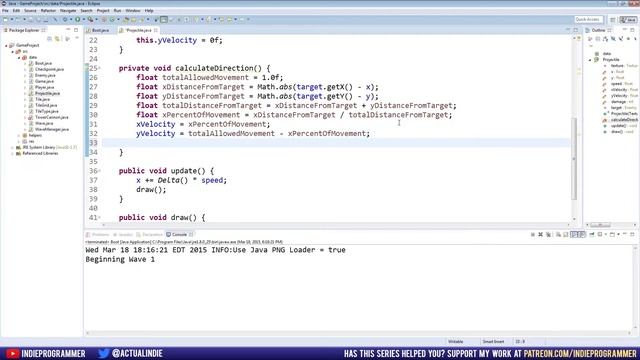Click the Run External Tools toolbar icon
Image resolution: width=640 pixels, height=360 pixels.
(90, 19)
